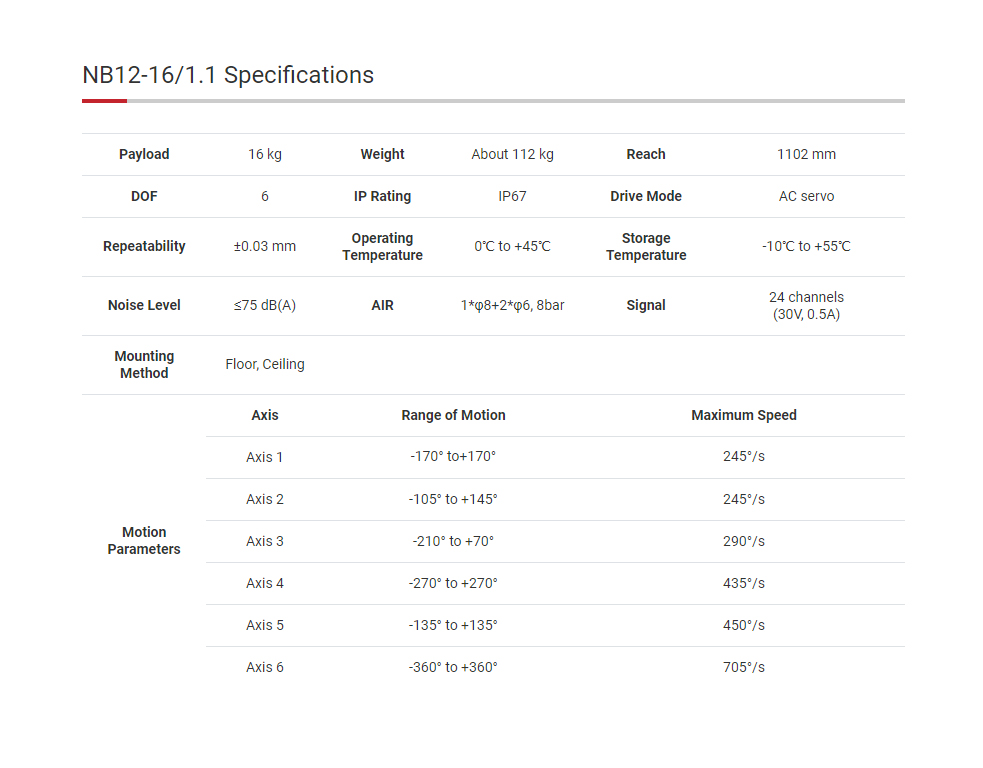Select the 16 kg payload value
Screen dimensions: 983x768
(x=265, y=154)
